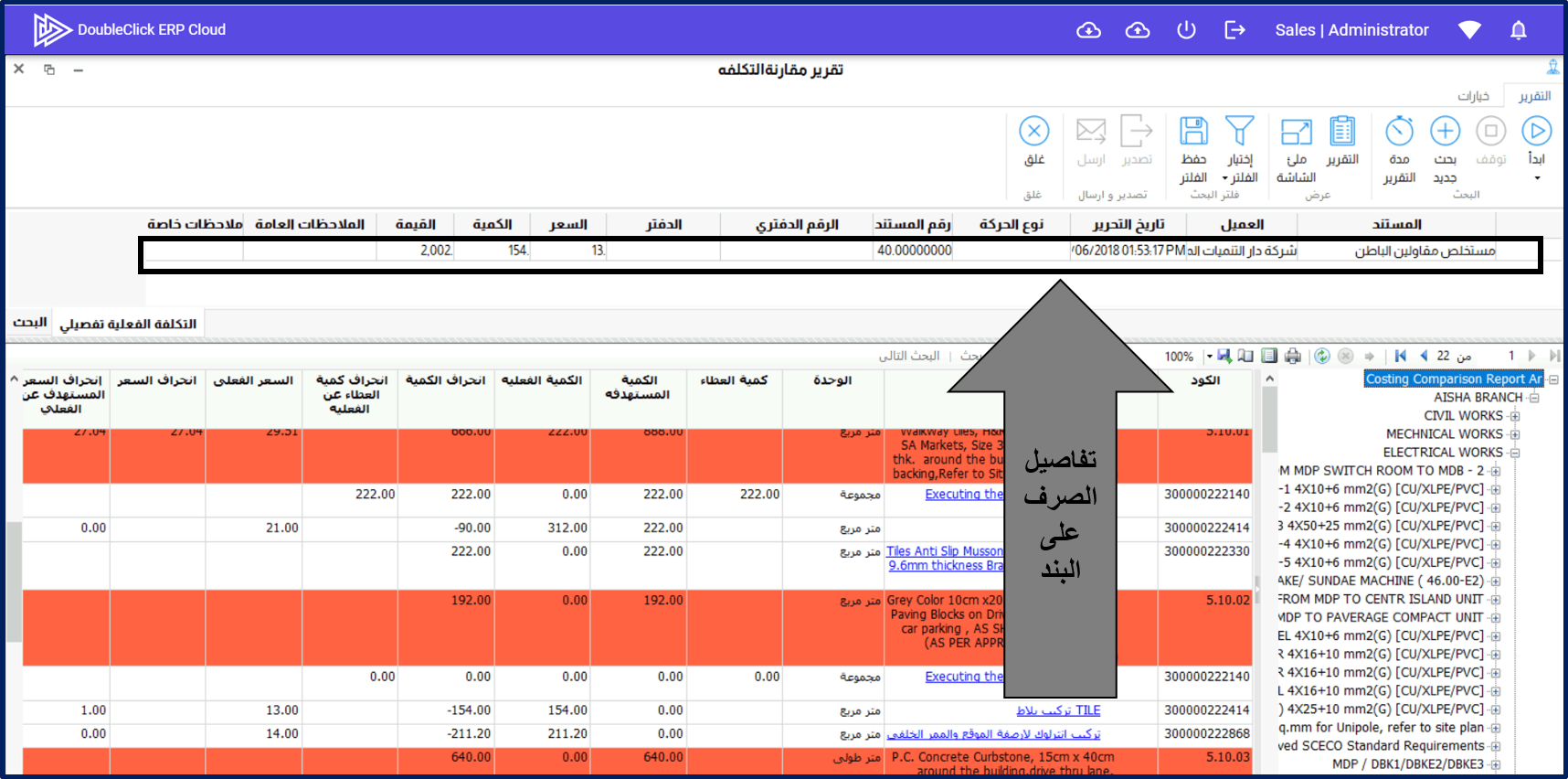Click حفظ الفلتر floppy disk icon
1568x779 pixels.
[1193, 131]
